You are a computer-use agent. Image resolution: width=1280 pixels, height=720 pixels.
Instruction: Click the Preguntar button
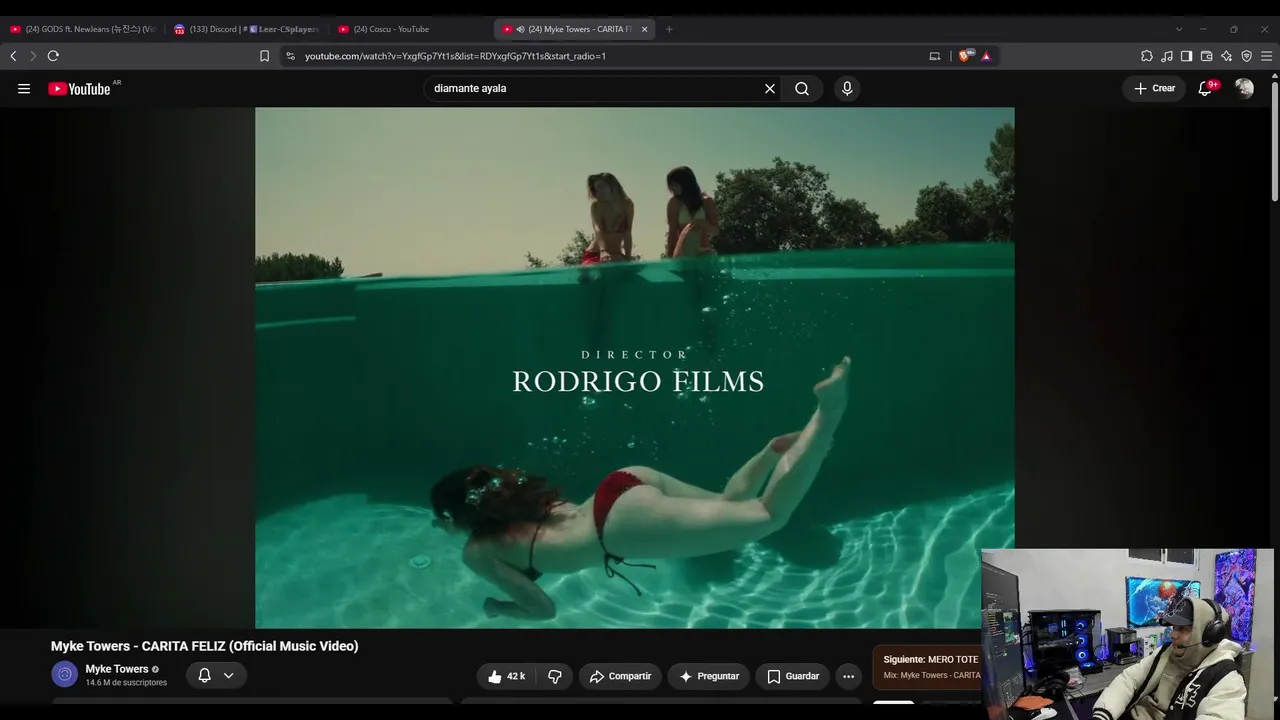(708, 676)
